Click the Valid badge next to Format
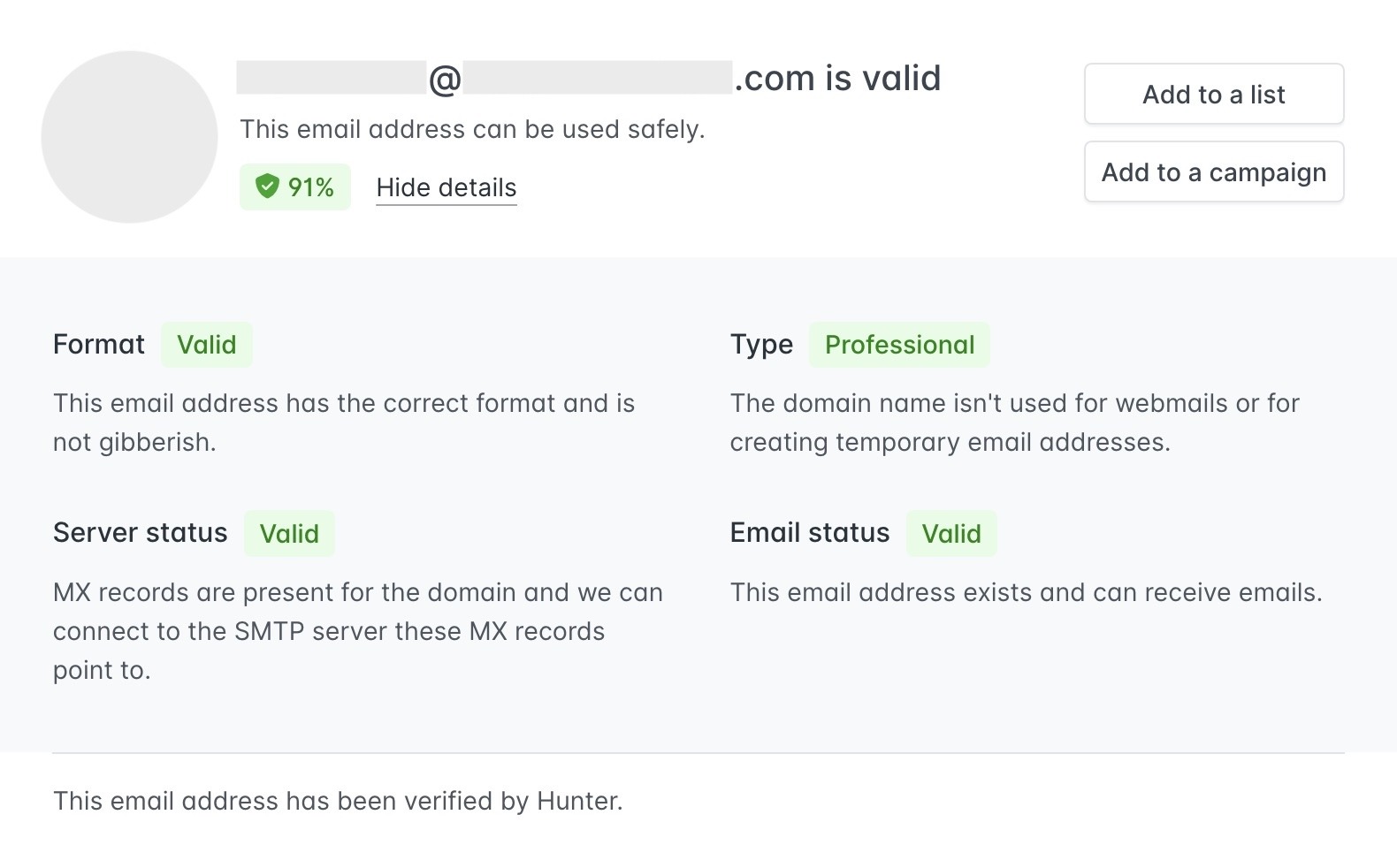 207,344
